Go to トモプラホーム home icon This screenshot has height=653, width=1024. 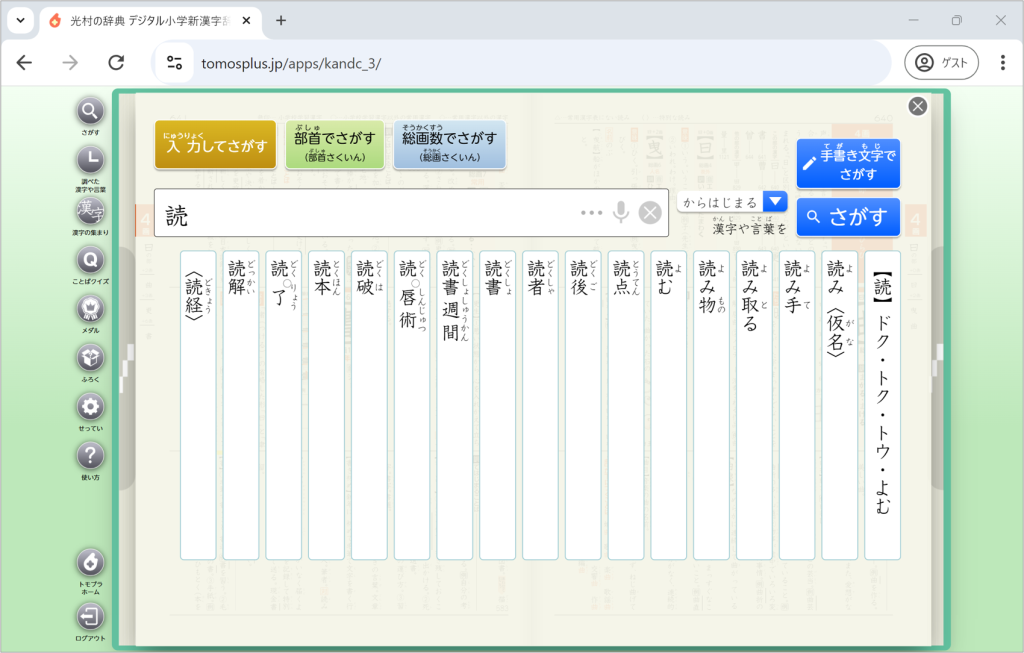90,563
